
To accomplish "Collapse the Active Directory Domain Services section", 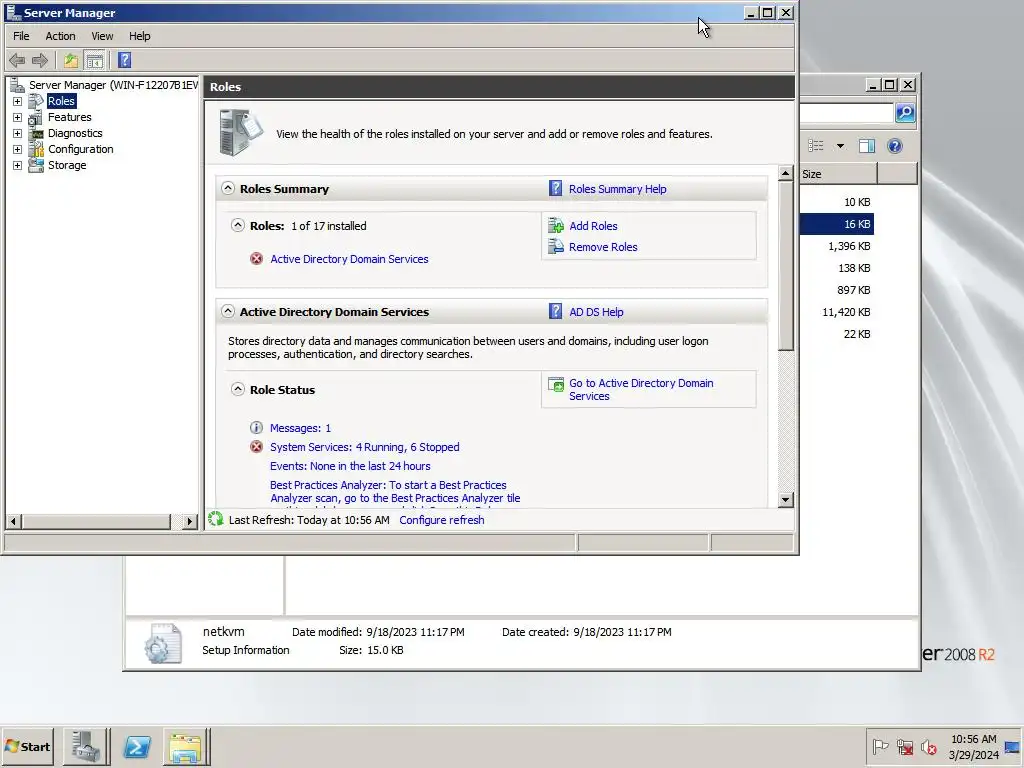I will (227, 311).
